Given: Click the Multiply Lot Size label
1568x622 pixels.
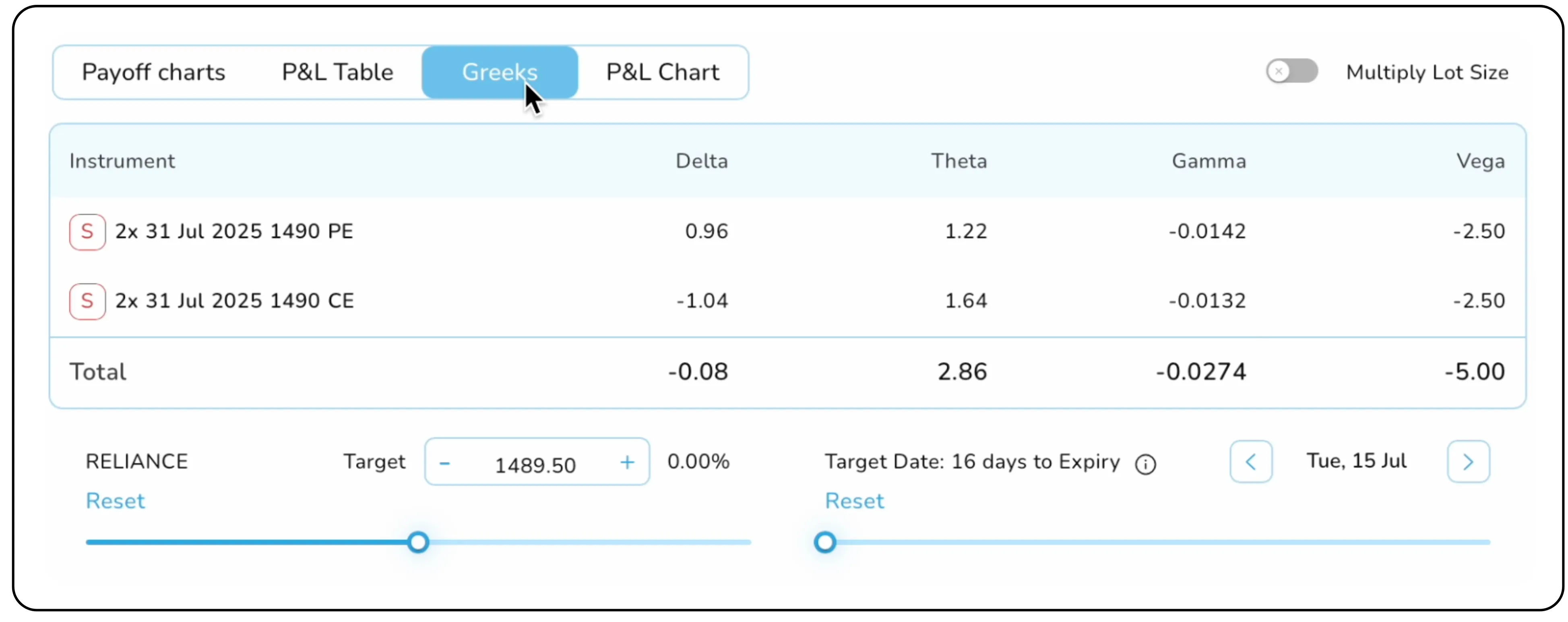Looking at the screenshot, I should pyautogui.click(x=1426, y=72).
